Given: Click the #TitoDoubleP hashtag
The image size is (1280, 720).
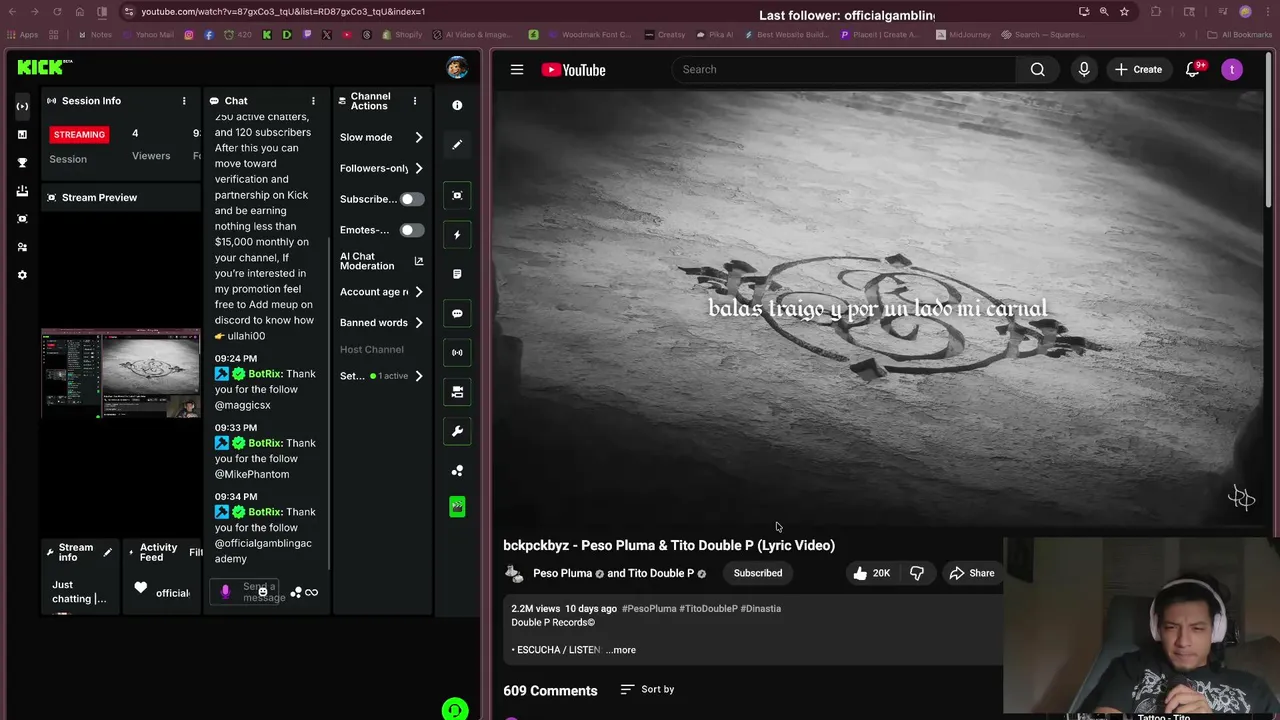Looking at the screenshot, I should click(709, 608).
